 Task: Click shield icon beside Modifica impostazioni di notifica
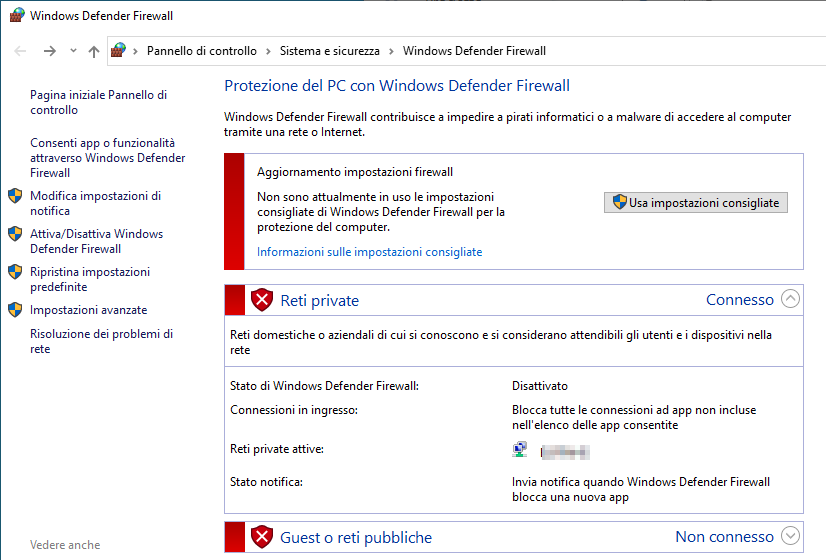pos(15,196)
